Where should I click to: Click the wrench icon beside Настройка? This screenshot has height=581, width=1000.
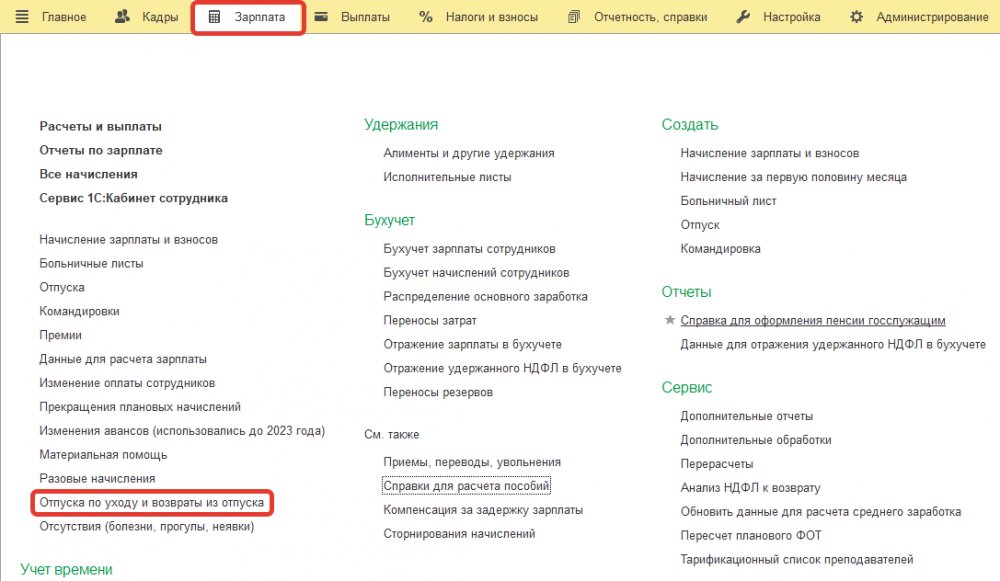coord(743,17)
